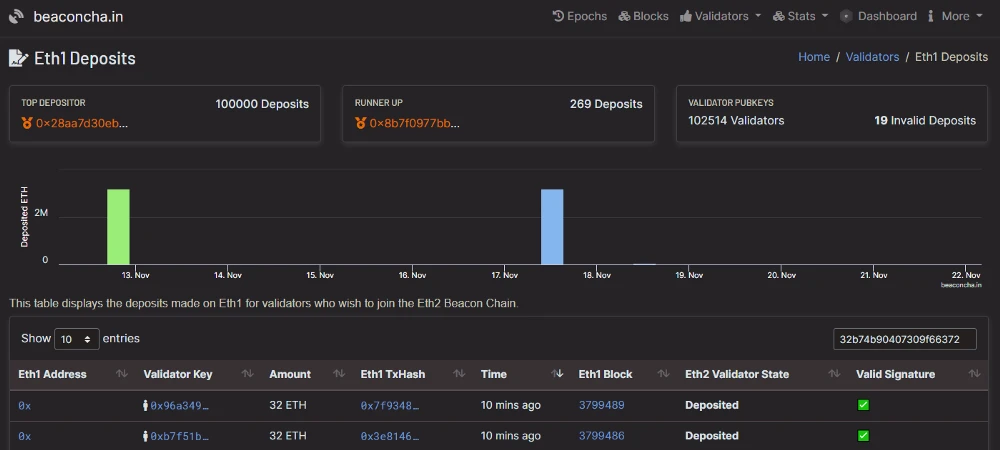Open Validators breadcrumb link
1000x450 pixels.
[872, 57]
